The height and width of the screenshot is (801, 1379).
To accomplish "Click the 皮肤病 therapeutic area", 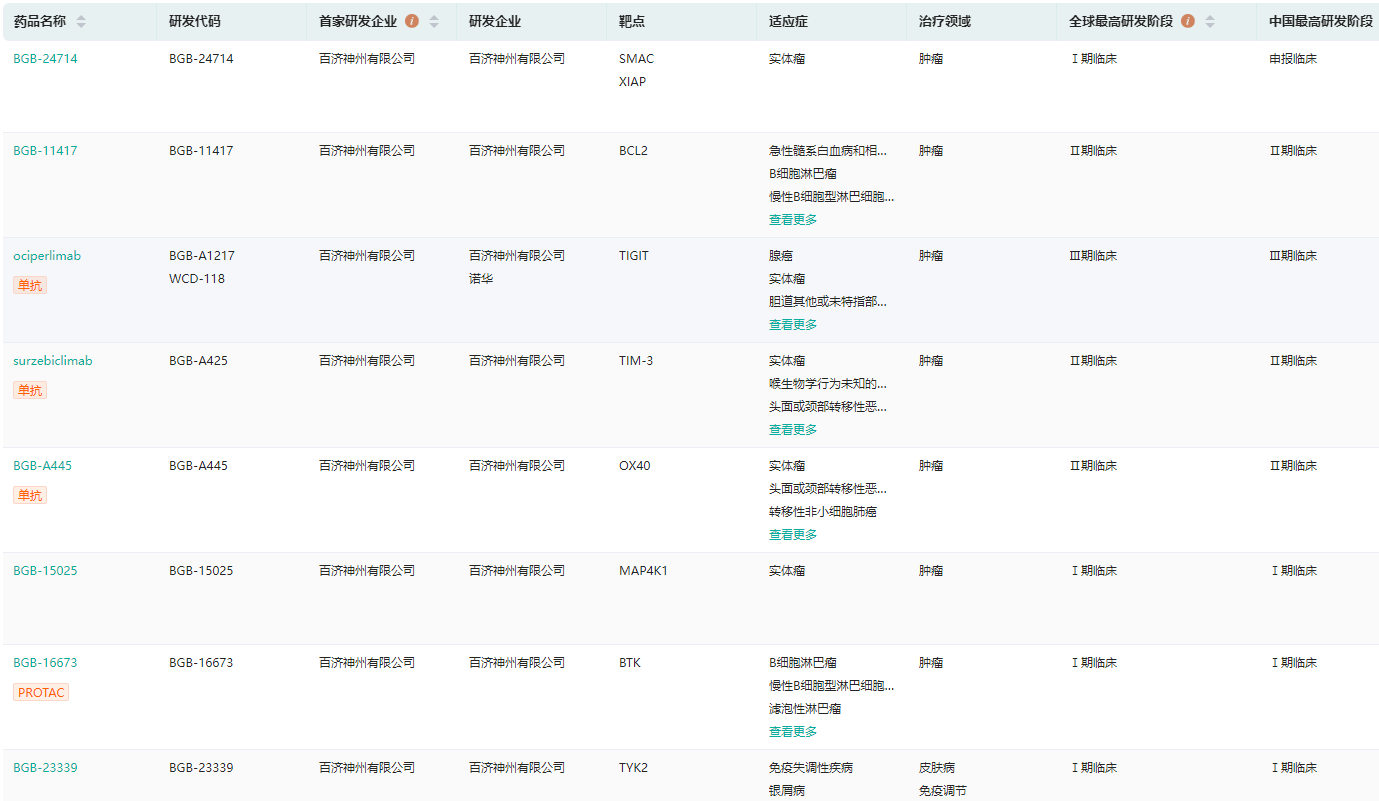I will click(937, 768).
